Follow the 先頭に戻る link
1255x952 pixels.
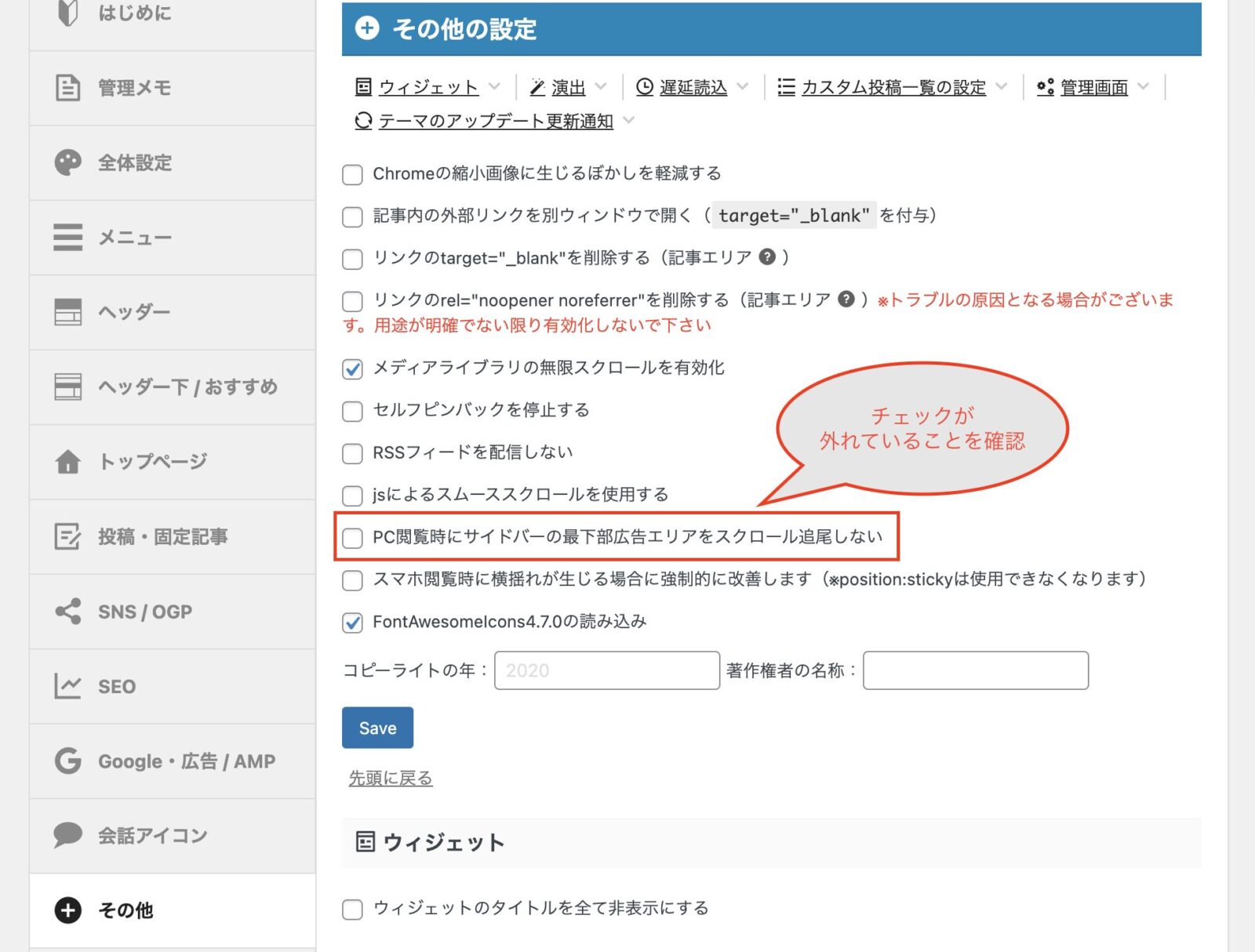point(391,778)
